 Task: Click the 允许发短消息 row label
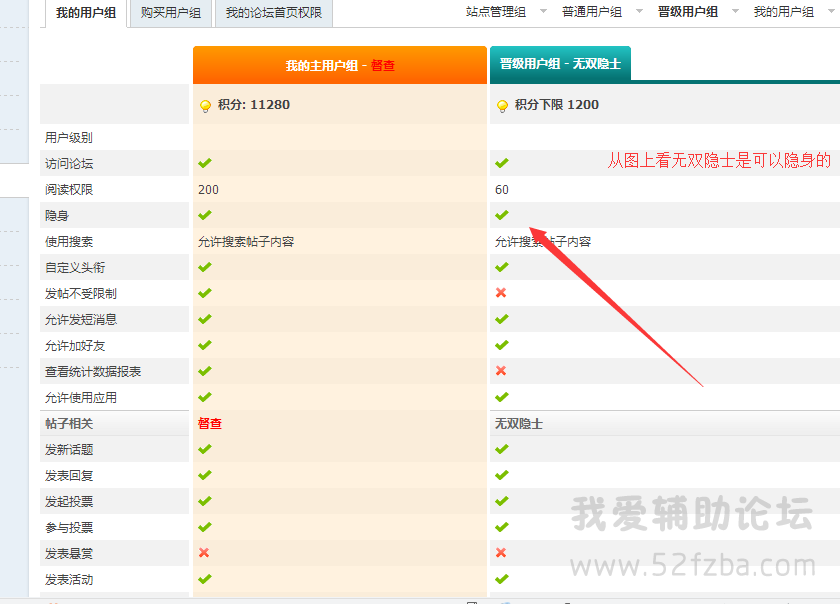click(81, 319)
